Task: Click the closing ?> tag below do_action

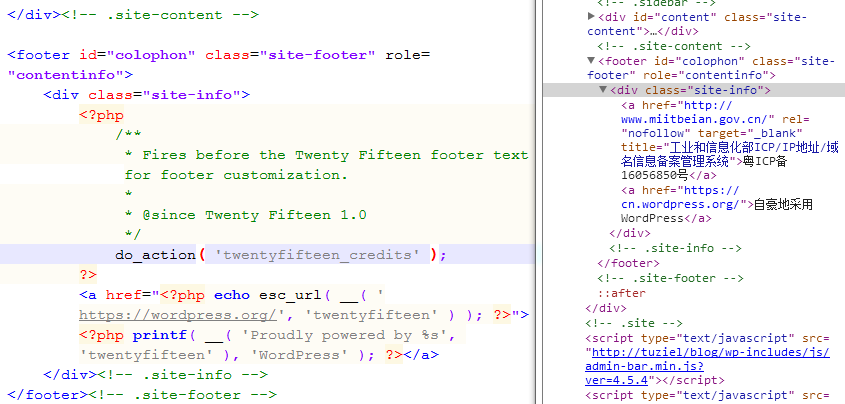Action: [x=88, y=274]
